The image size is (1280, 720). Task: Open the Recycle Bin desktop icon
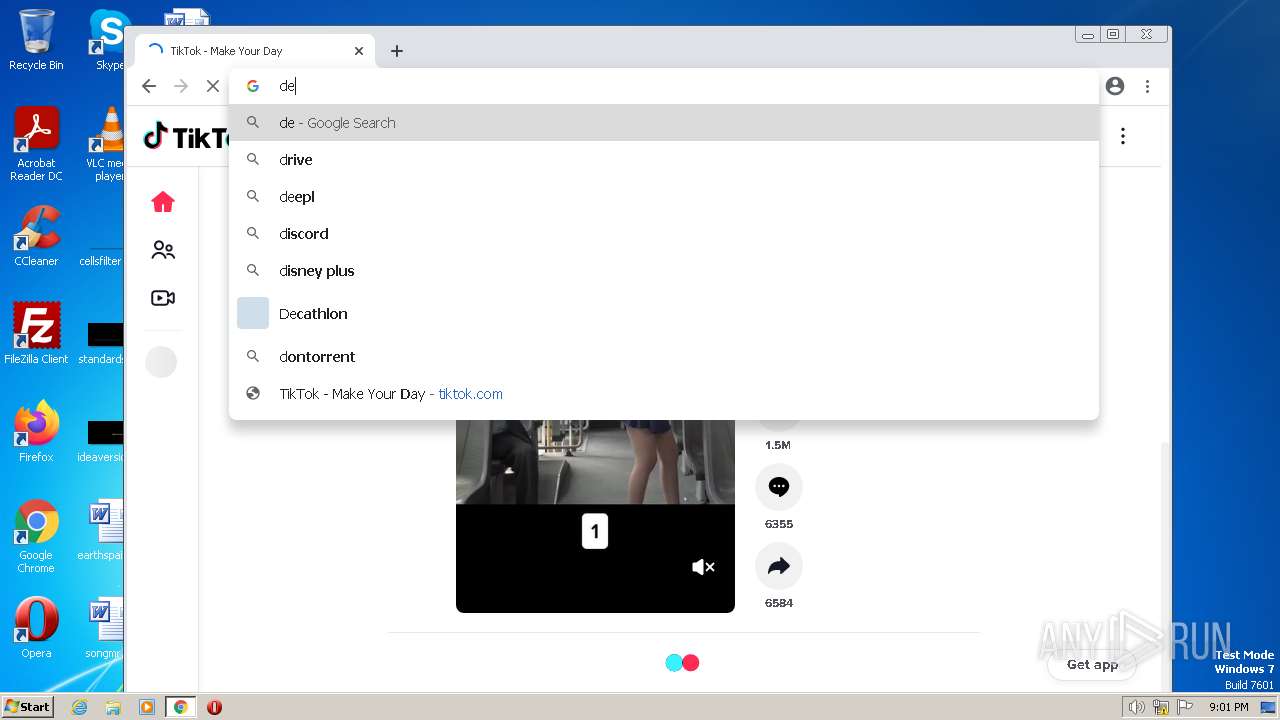coord(36,40)
